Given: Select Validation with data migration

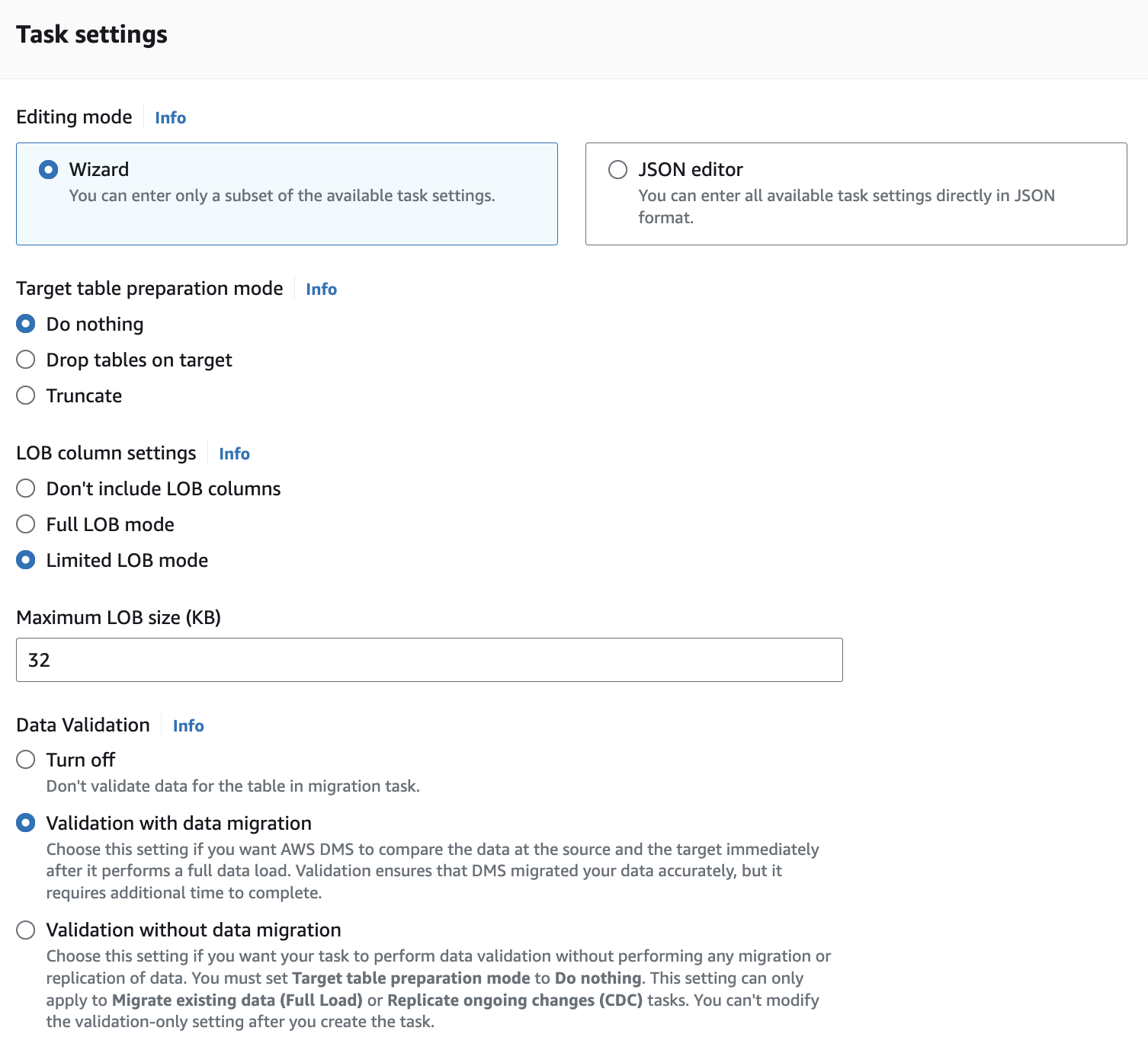Looking at the screenshot, I should [x=25, y=823].
